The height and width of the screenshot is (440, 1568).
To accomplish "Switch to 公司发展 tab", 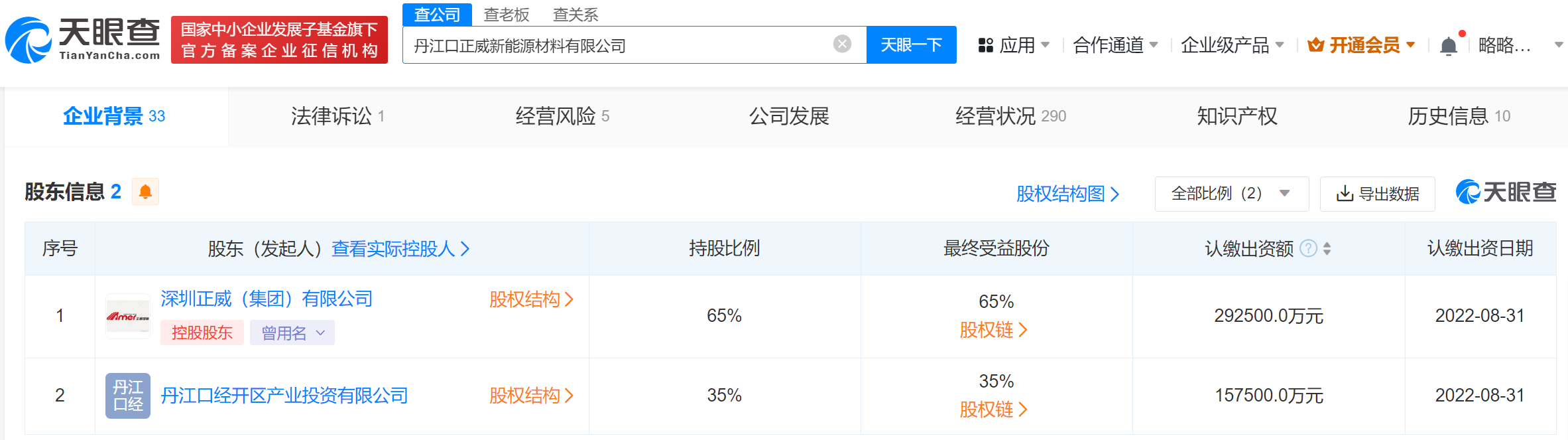I will (x=789, y=116).
